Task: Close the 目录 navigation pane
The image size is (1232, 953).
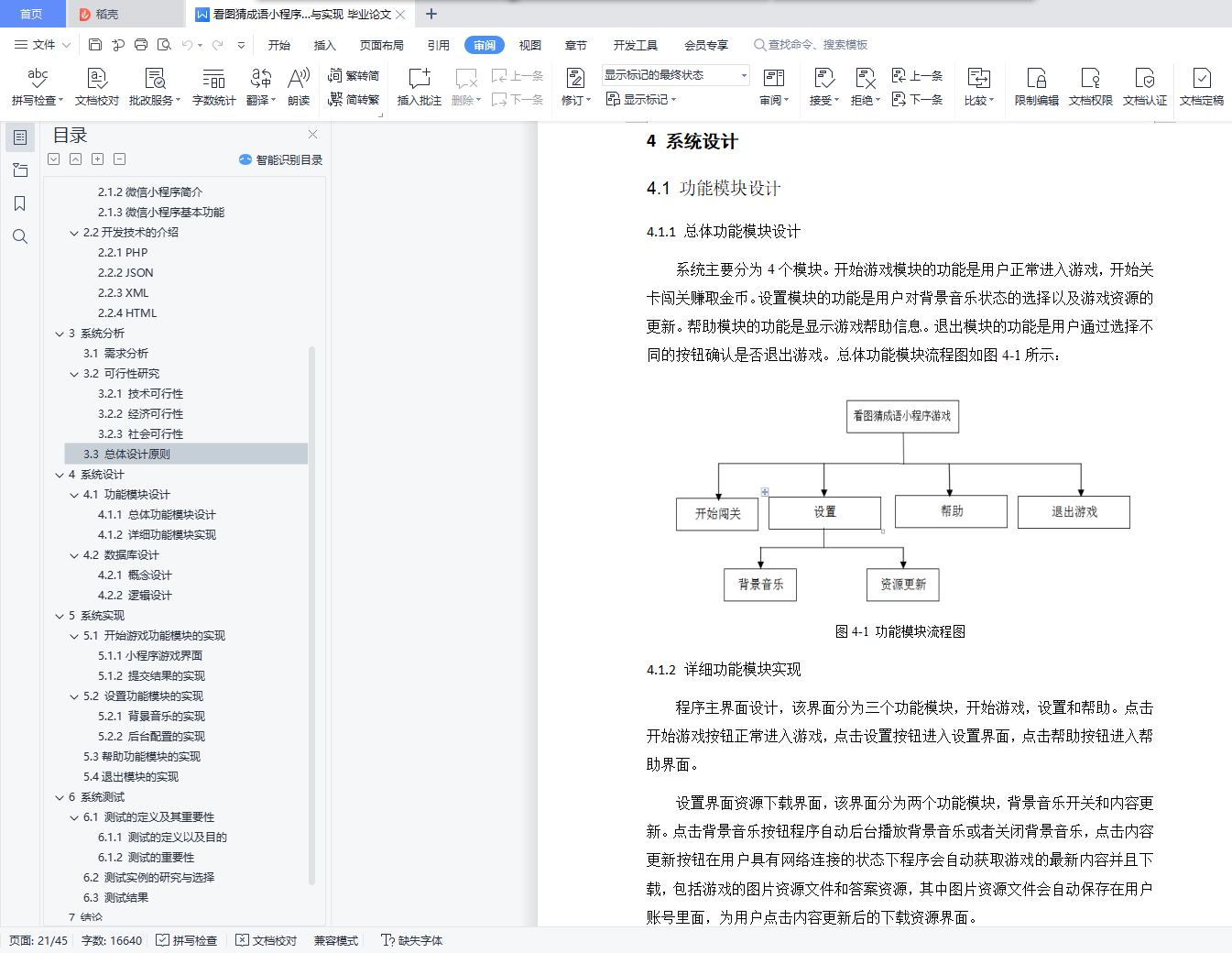Action: click(313, 135)
